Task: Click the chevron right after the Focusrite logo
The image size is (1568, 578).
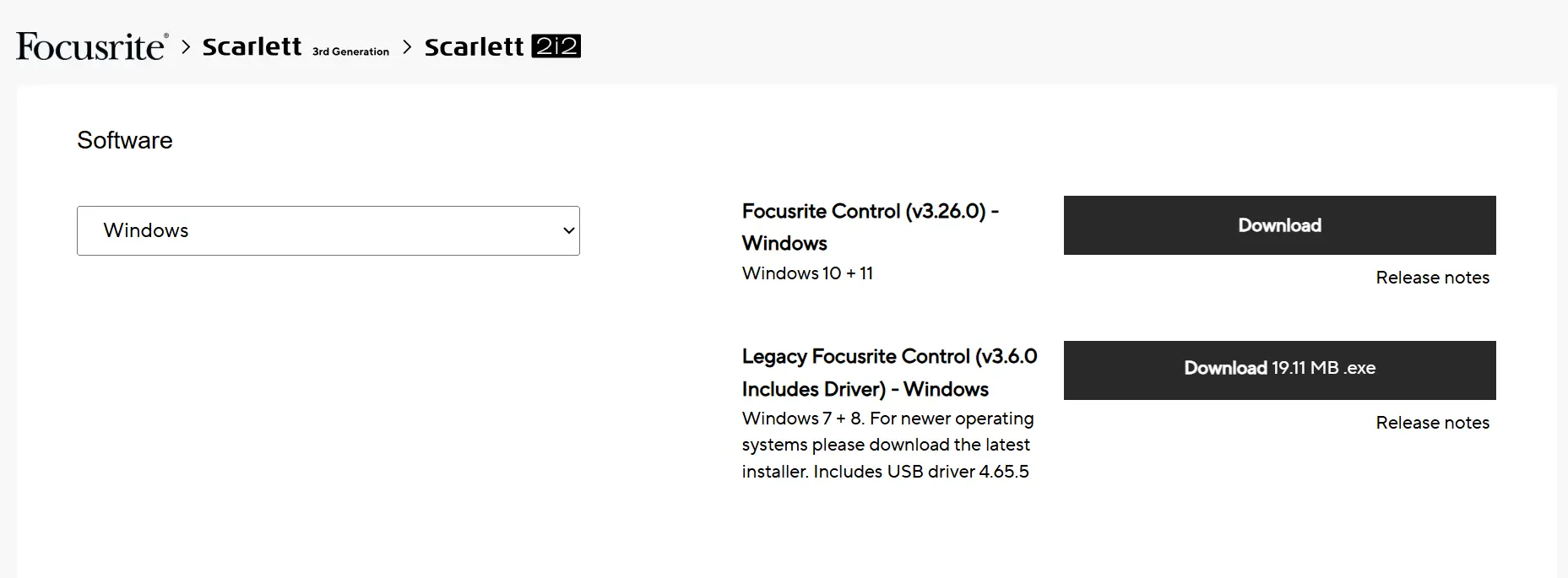Action: [186, 46]
